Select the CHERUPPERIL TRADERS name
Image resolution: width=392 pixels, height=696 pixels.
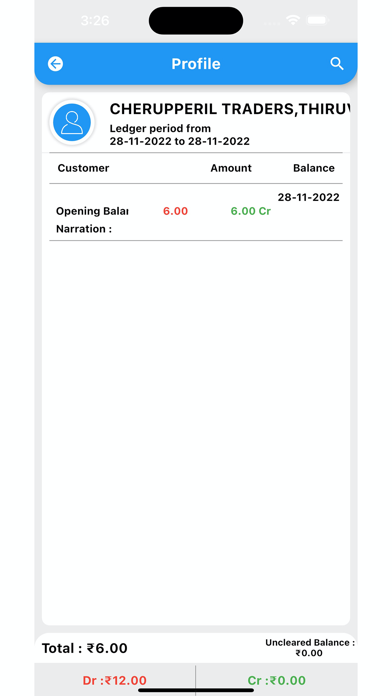[x=230, y=109]
